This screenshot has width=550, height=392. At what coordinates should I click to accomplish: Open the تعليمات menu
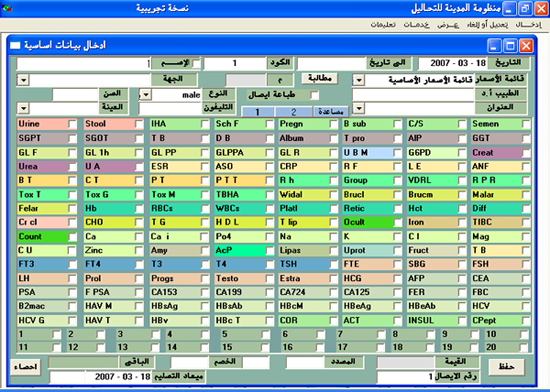[x=383, y=25]
